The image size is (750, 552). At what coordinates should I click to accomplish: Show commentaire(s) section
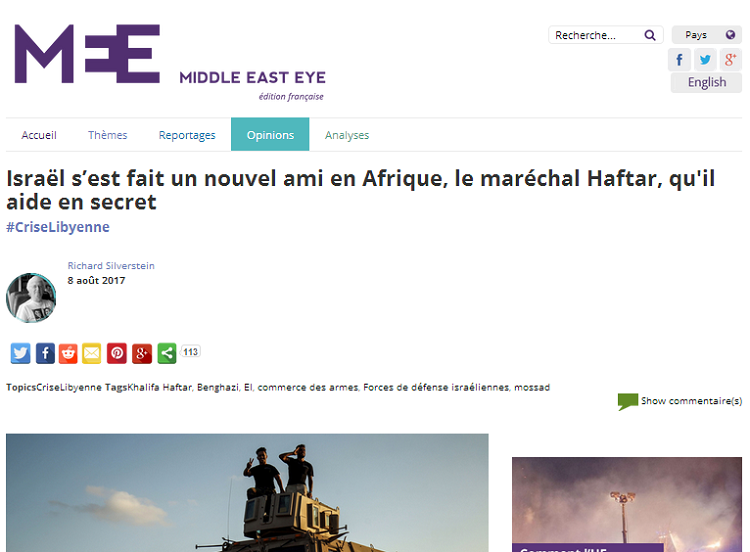[690, 401]
